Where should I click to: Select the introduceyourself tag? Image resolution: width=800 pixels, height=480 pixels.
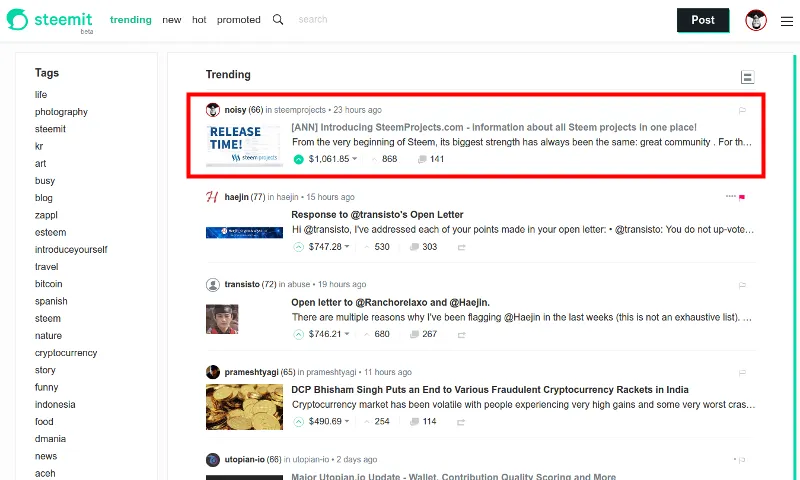[x=71, y=250]
